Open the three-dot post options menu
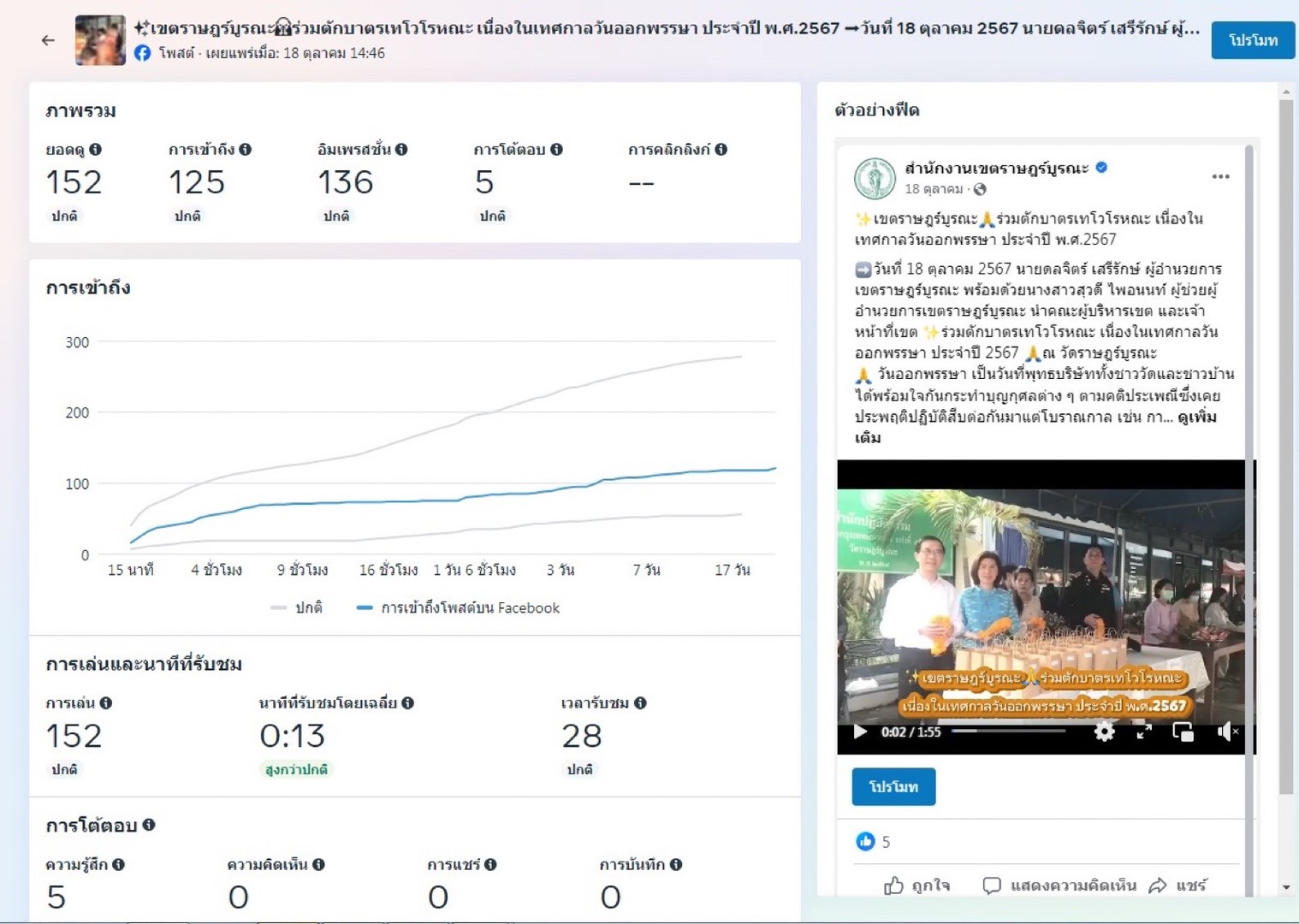The height and width of the screenshot is (924, 1299). click(x=1220, y=177)
